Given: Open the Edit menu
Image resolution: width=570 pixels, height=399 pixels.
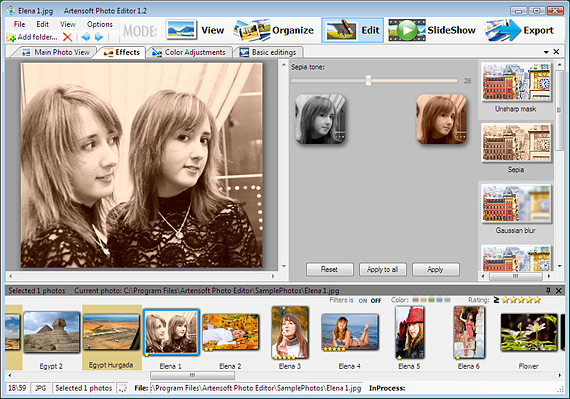Looking at the screenshot, I should point(43,24).
